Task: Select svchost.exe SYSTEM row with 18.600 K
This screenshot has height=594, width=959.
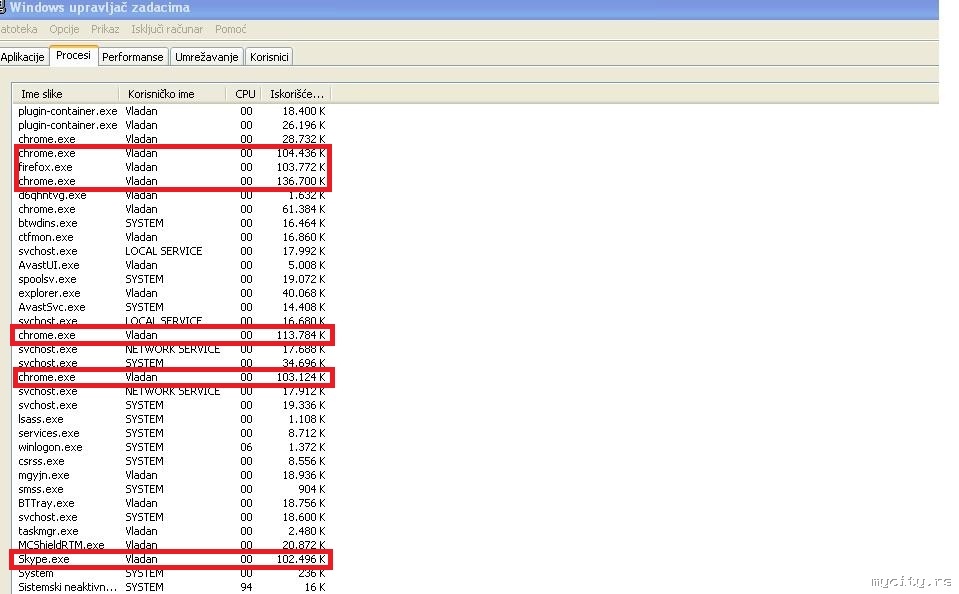Action: point(171,518)
